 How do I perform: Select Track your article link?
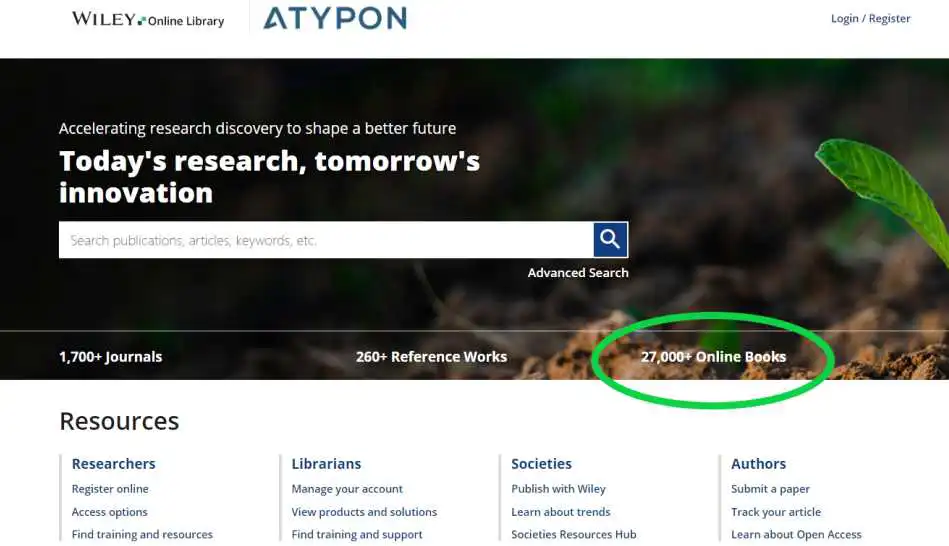click(776, 512)
